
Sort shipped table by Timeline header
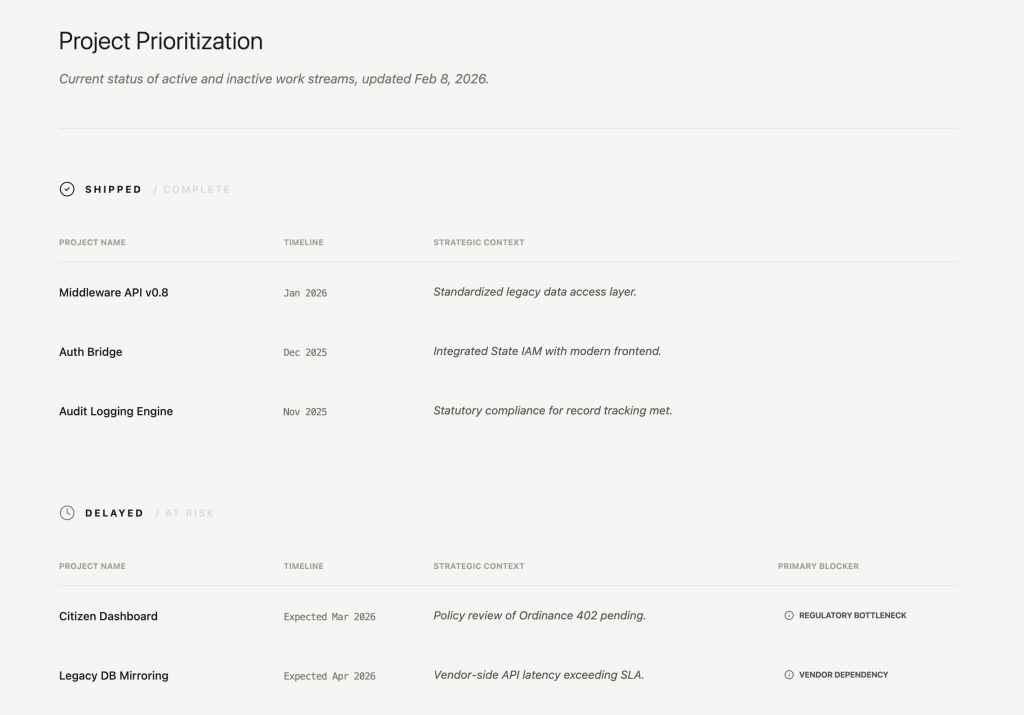point(303,243)
